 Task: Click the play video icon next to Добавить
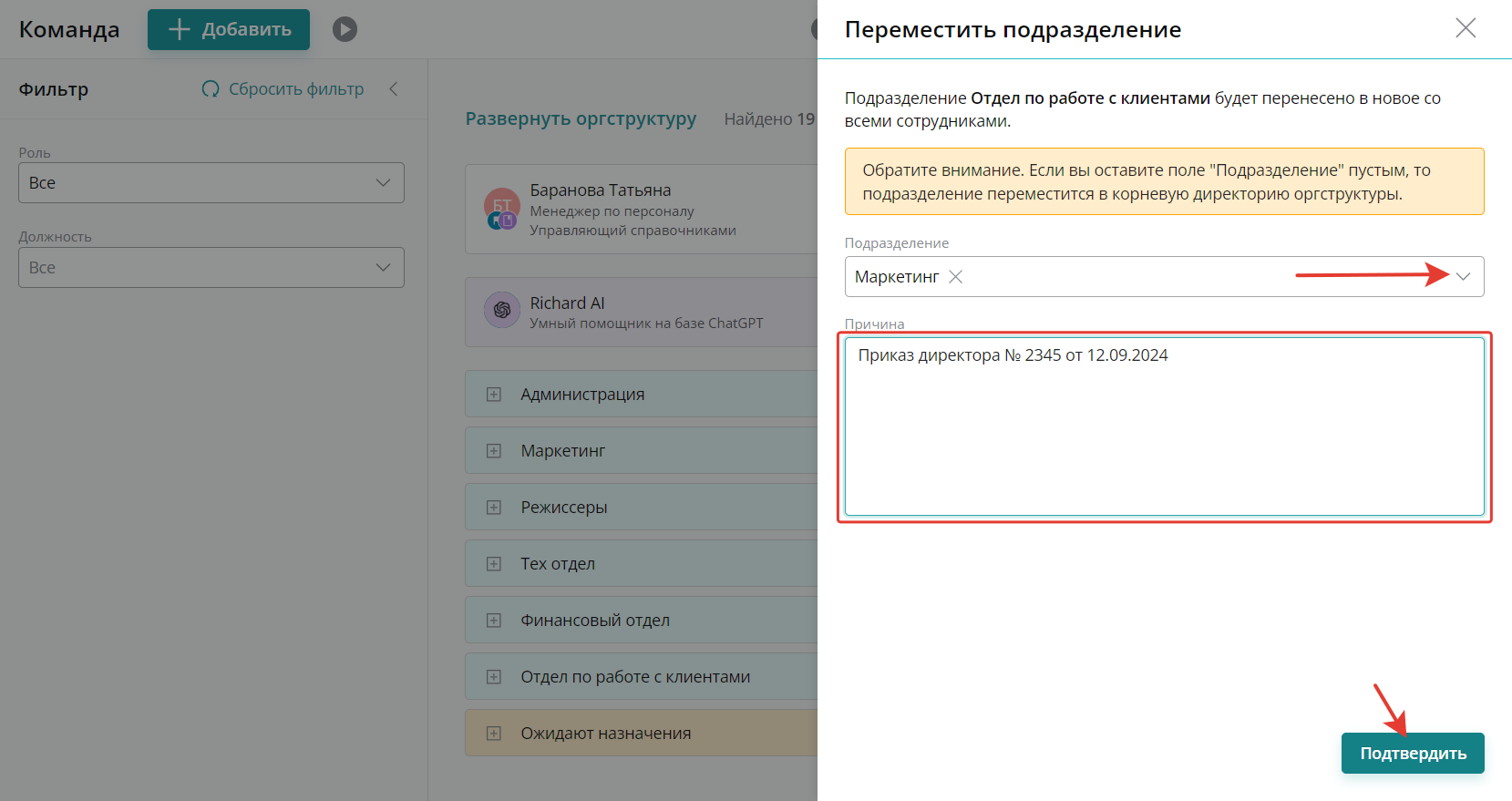(345, 29)
